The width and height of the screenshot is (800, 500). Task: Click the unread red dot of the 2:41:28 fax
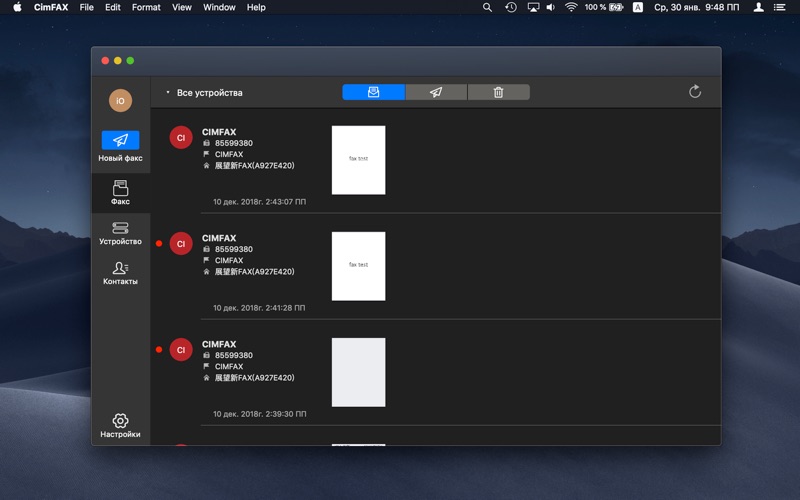click(x=159, y=243)
